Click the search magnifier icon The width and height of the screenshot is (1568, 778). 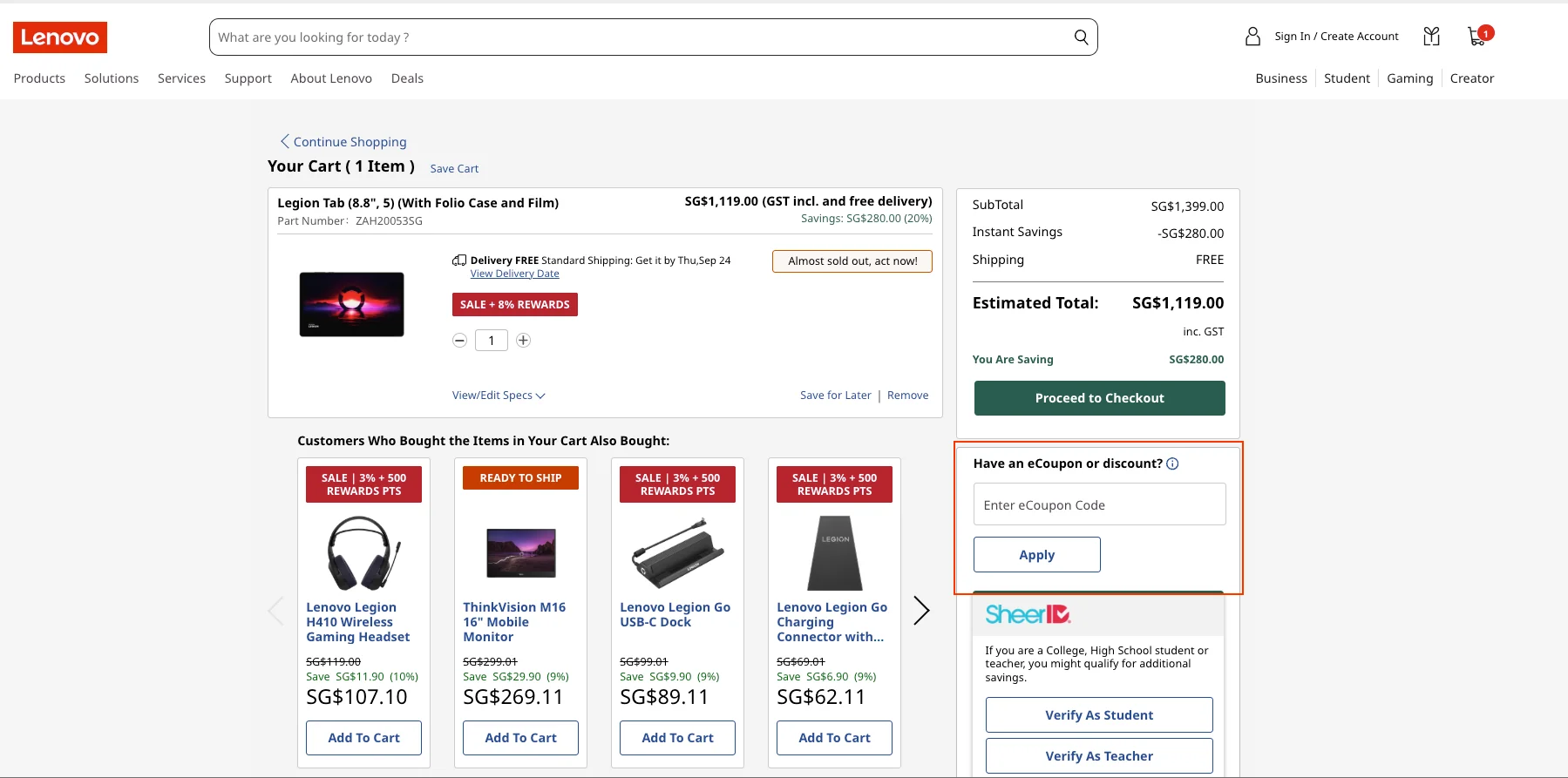click(x=1081, y=37)
